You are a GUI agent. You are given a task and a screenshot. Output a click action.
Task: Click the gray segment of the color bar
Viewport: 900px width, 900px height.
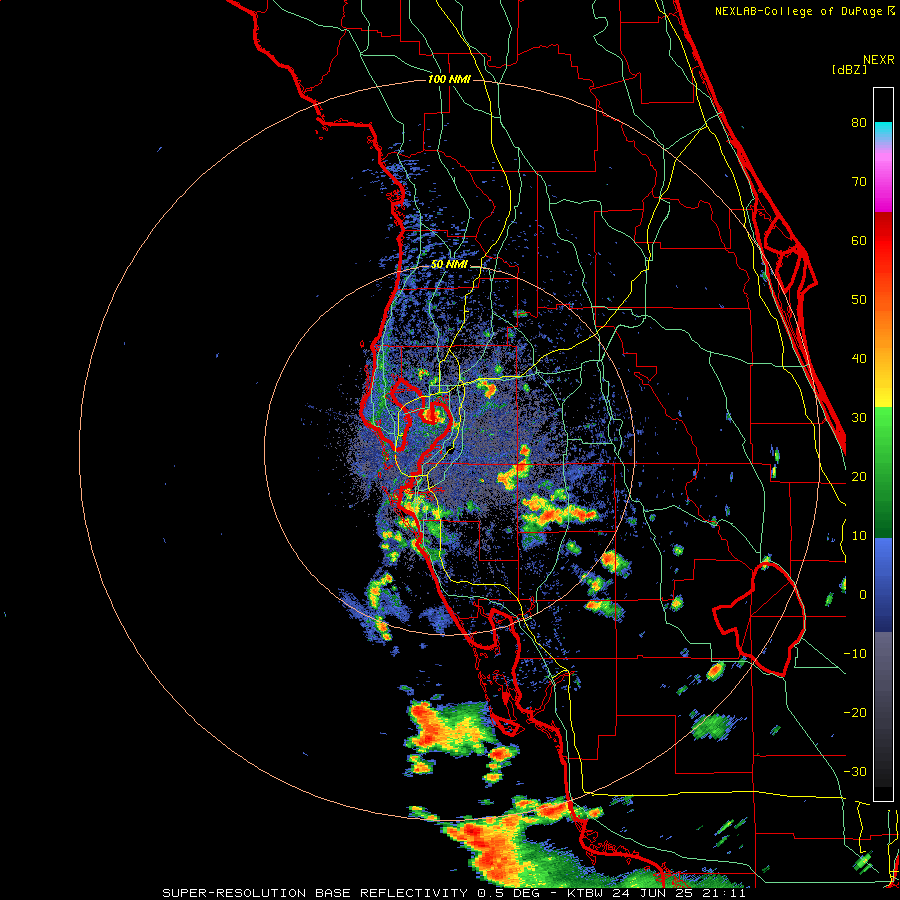click(x=883, y=669)
